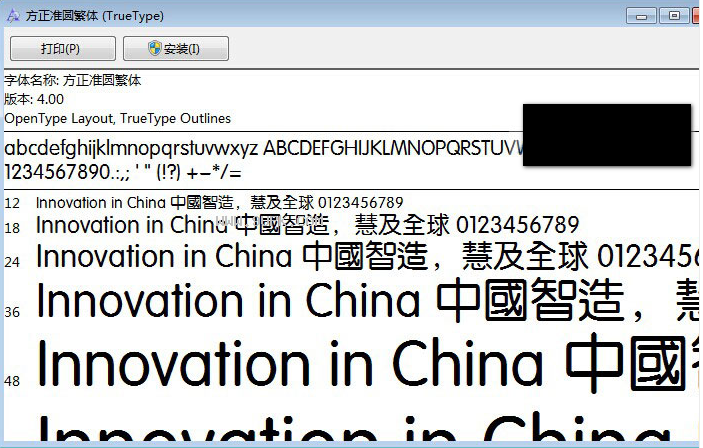
Task: Click the size 48 sample text line
Action: (x=368, y=363)
